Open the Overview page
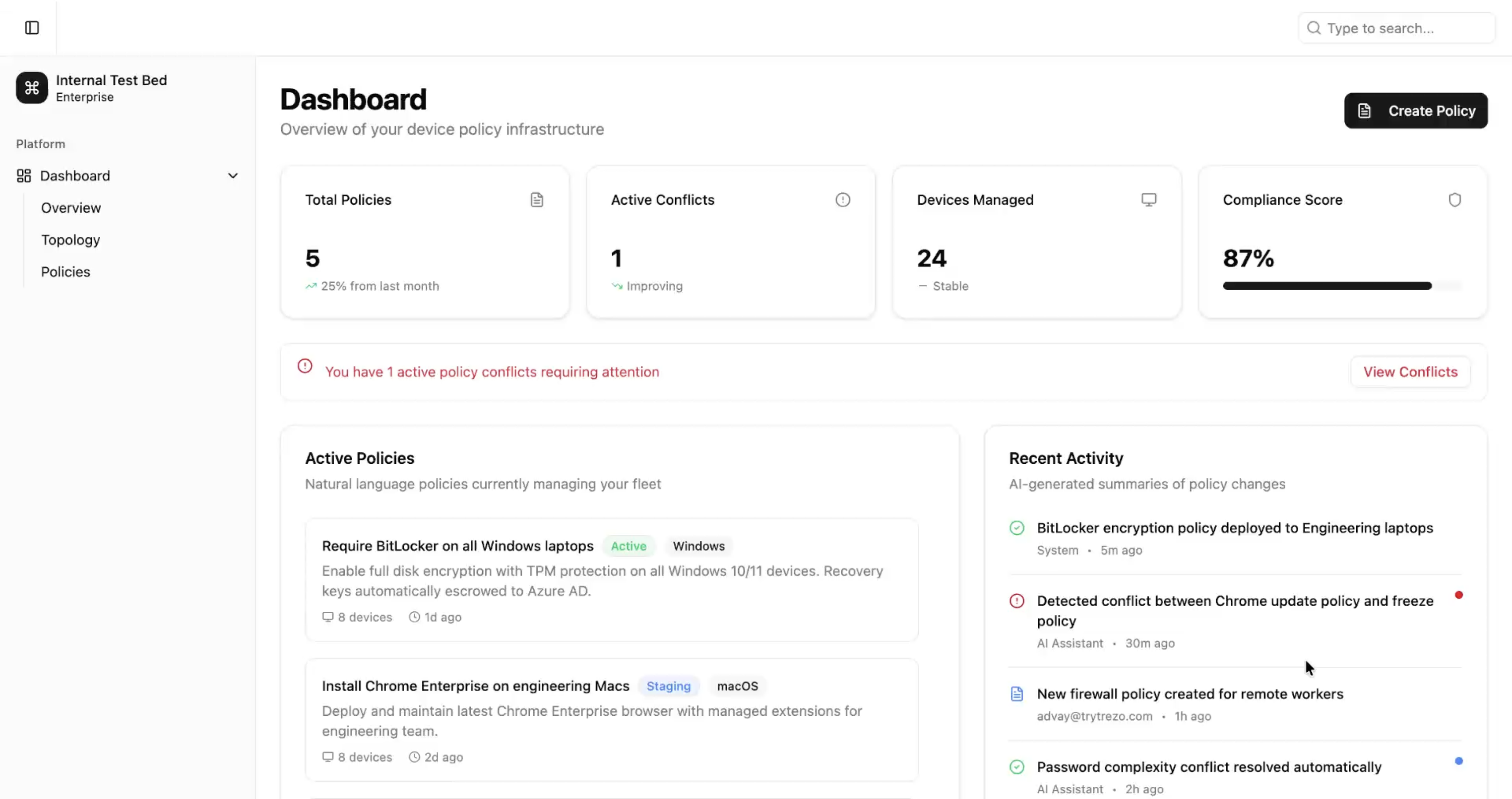 tap(70, 207)
